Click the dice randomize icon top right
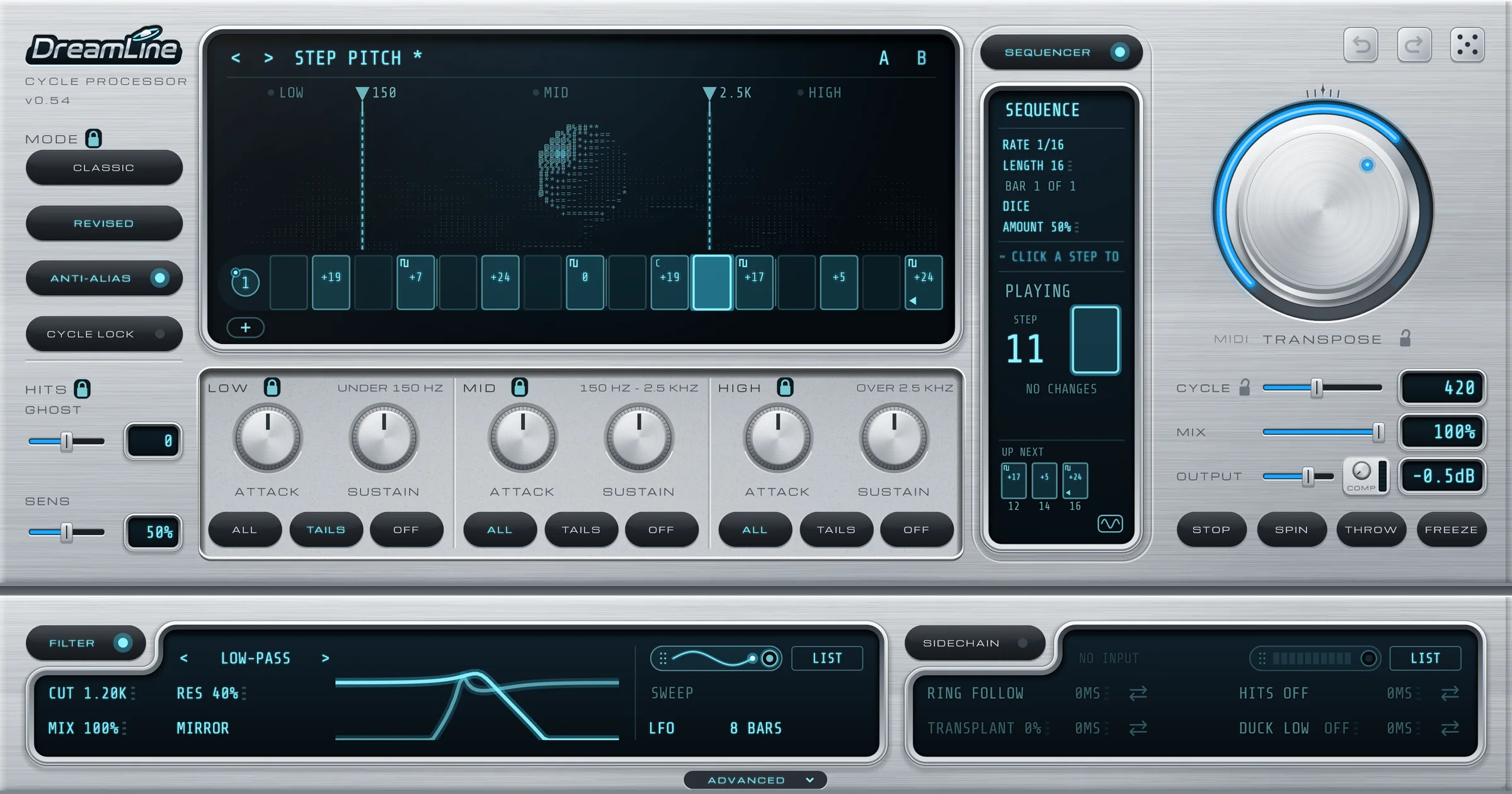 [1467, 45]
